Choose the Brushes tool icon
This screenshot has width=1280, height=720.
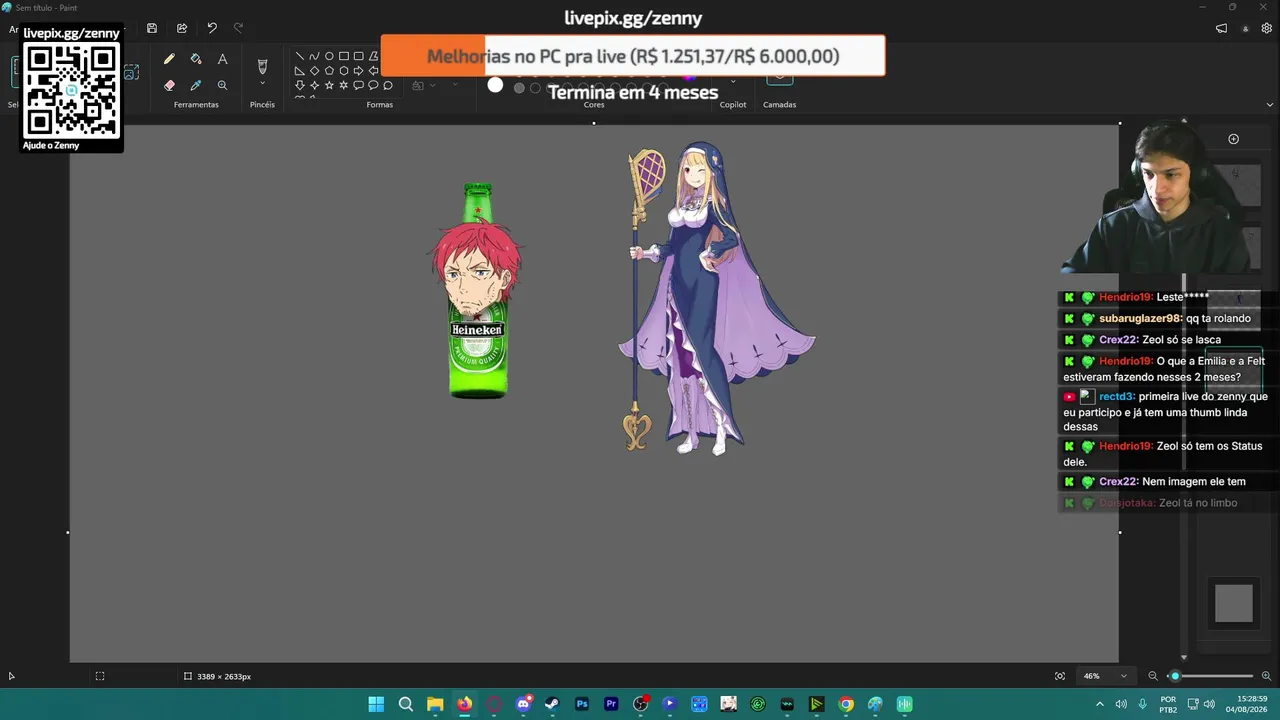(262, 66)
